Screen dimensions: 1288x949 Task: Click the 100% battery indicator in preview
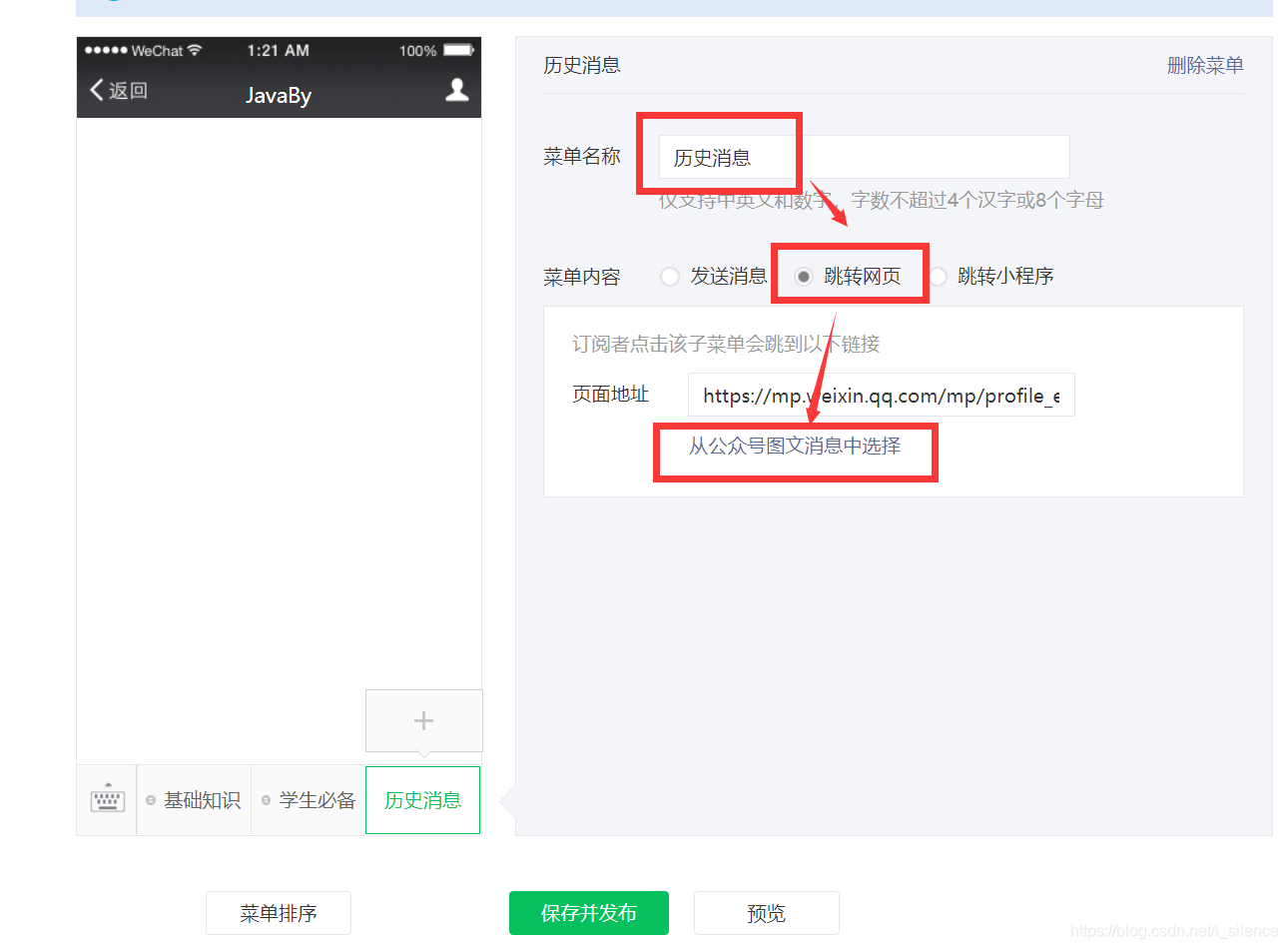click(436, 50)
